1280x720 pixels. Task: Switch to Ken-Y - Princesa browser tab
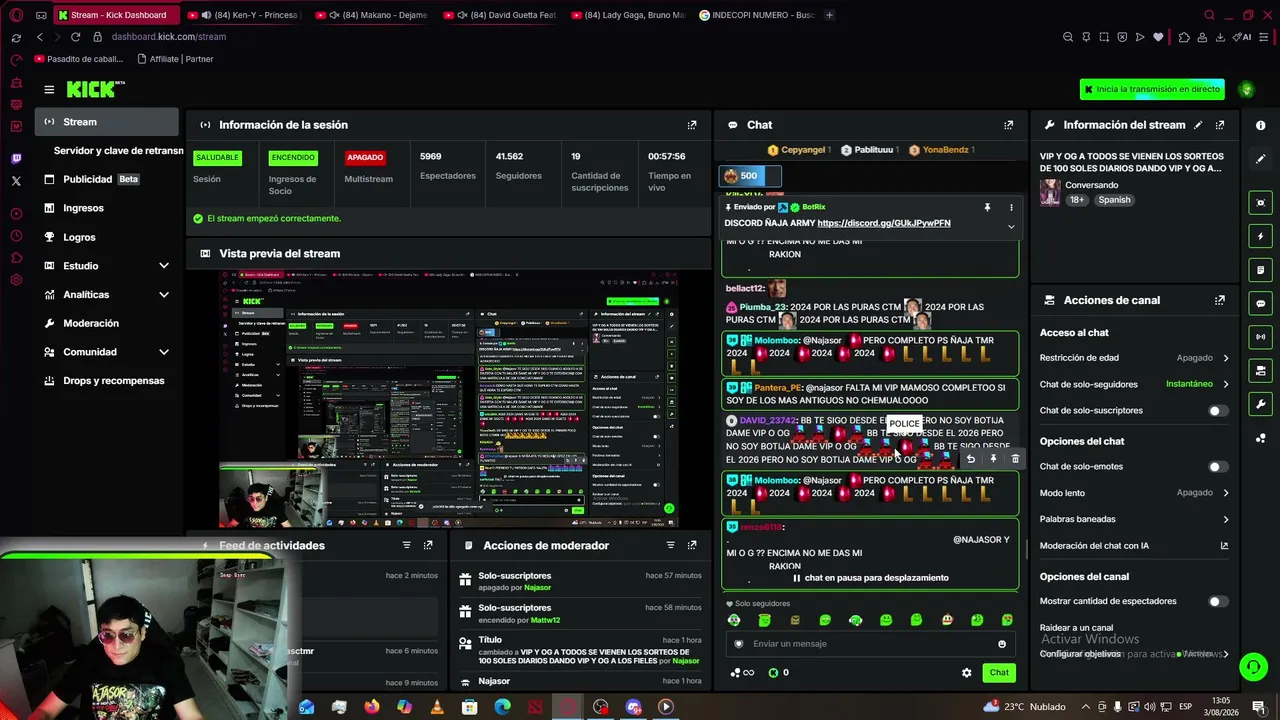click(244, 15)
